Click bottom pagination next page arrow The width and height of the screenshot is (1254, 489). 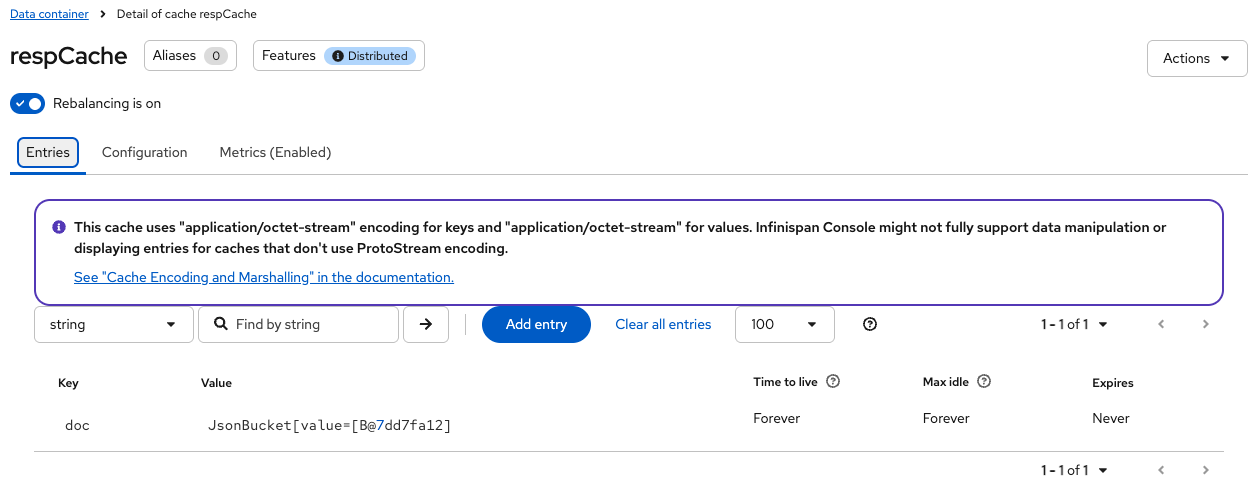click(x=1206, y=470)
